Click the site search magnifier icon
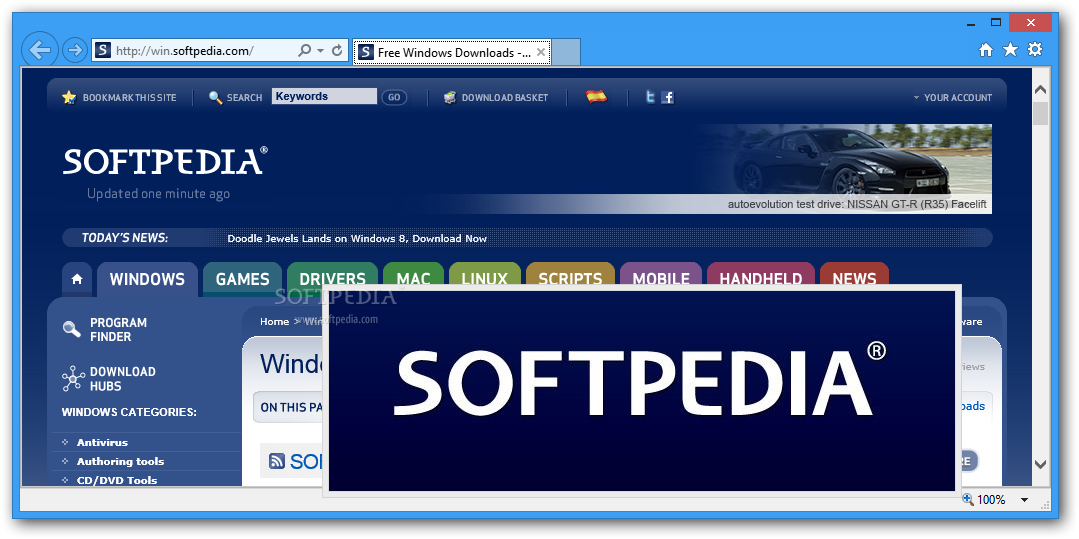 click(215, 98)
